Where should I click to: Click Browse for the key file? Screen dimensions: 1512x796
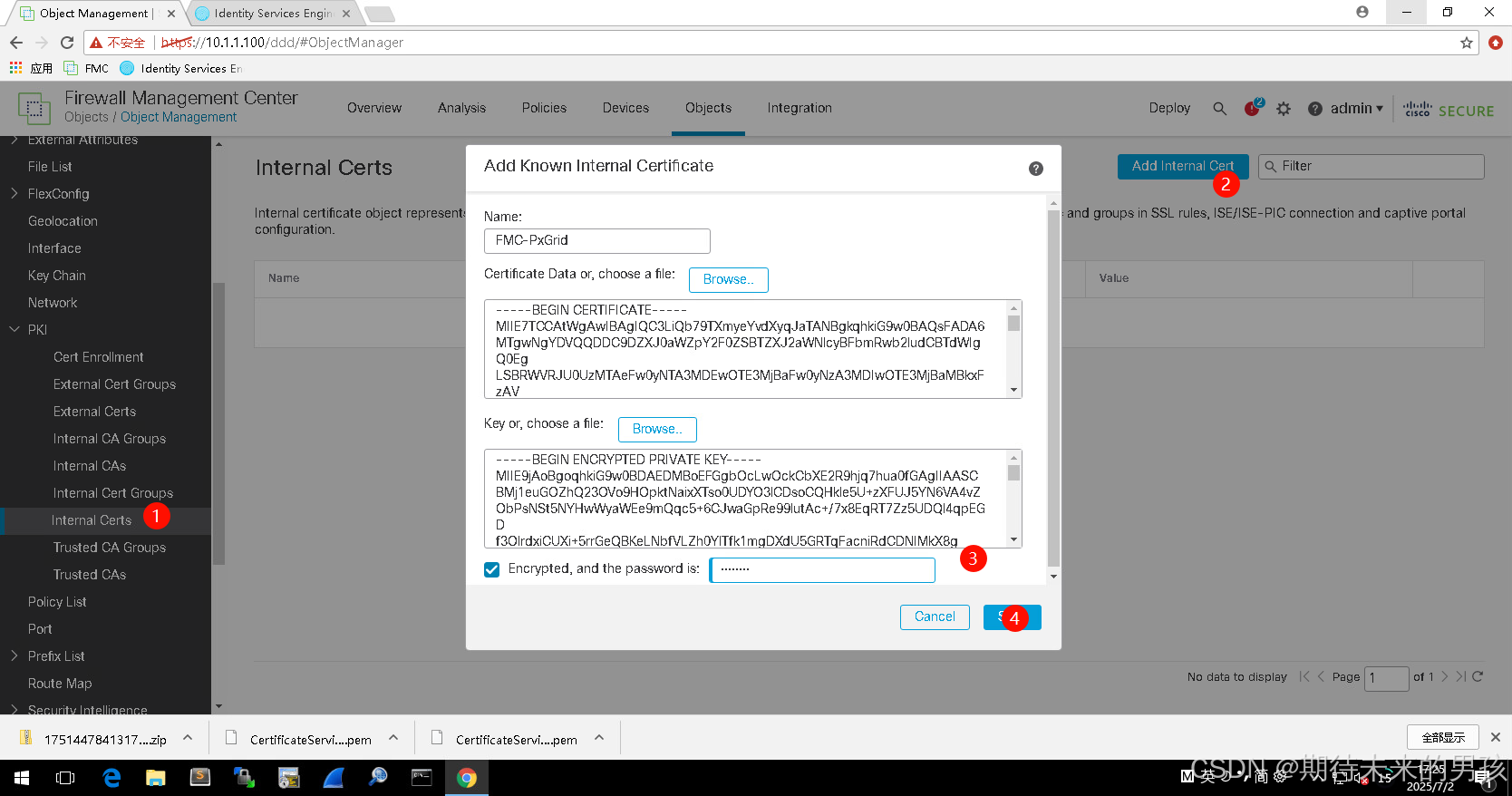coord(657,430)
